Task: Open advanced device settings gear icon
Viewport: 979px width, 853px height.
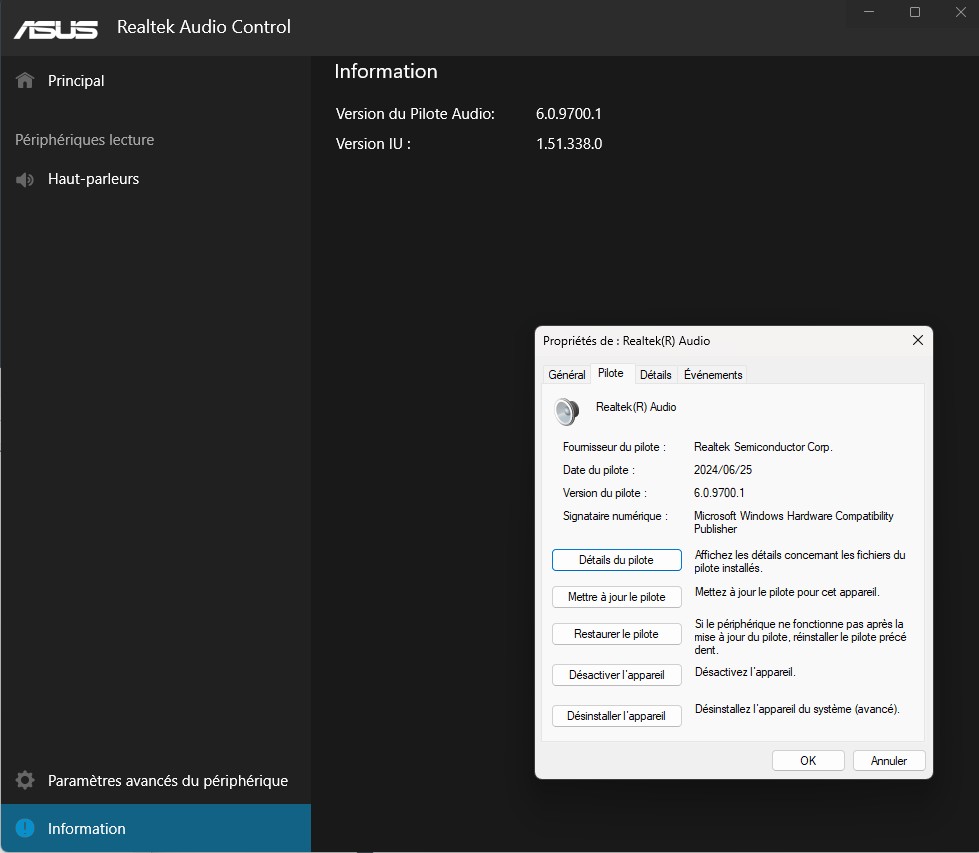Action: click(25, 781)
